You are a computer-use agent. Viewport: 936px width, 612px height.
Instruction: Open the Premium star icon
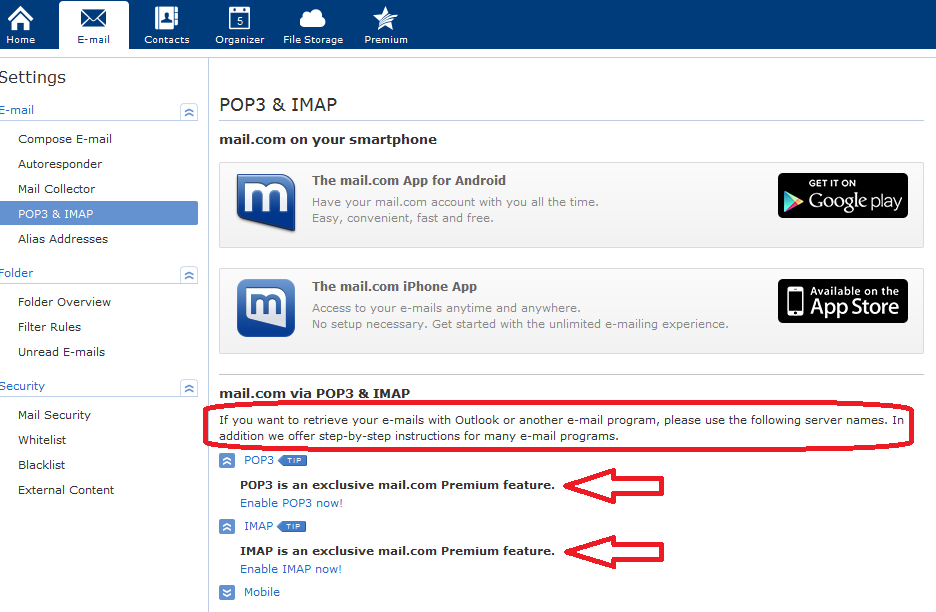[x=386, y=18]
